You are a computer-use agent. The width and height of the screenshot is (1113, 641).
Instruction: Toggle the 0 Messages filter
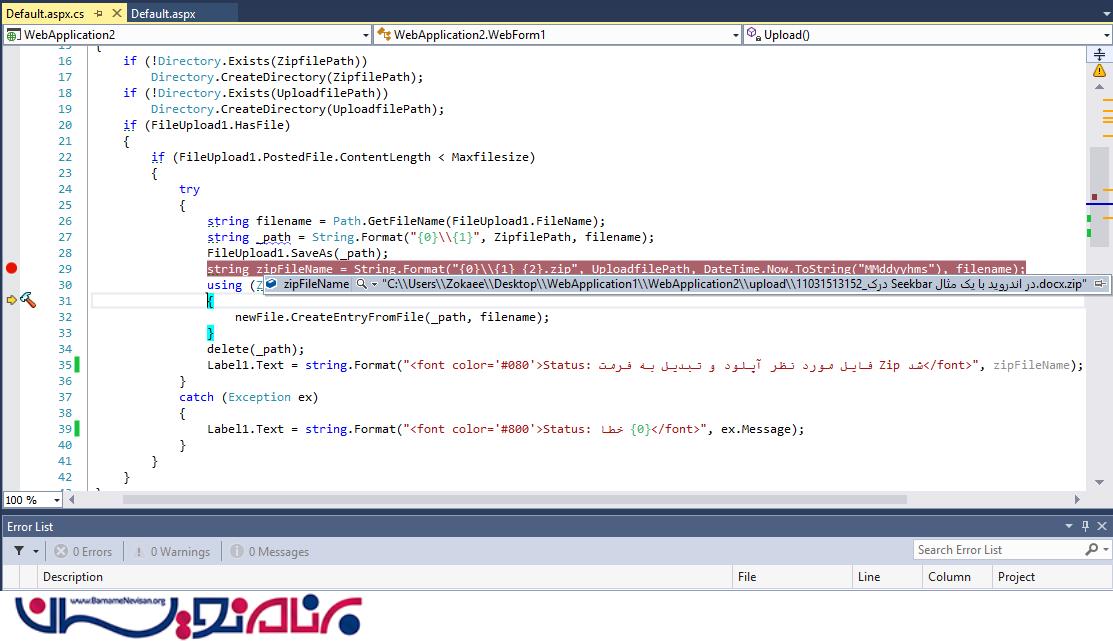(x=269, y=551)
